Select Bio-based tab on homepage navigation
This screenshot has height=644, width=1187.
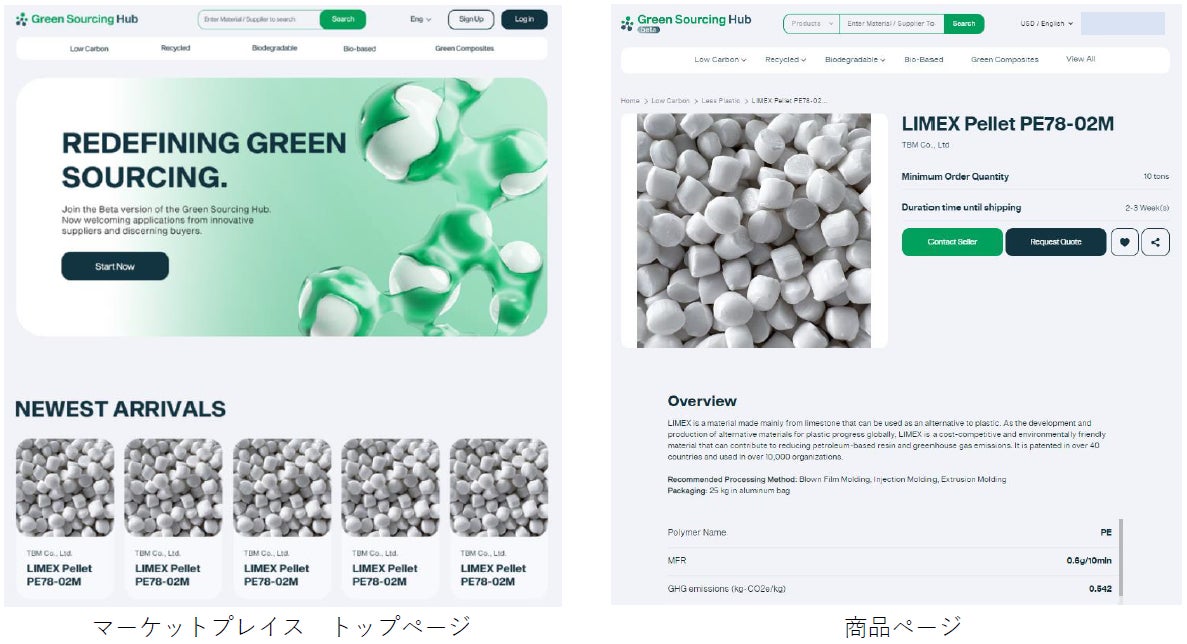[x=360, y=48]
